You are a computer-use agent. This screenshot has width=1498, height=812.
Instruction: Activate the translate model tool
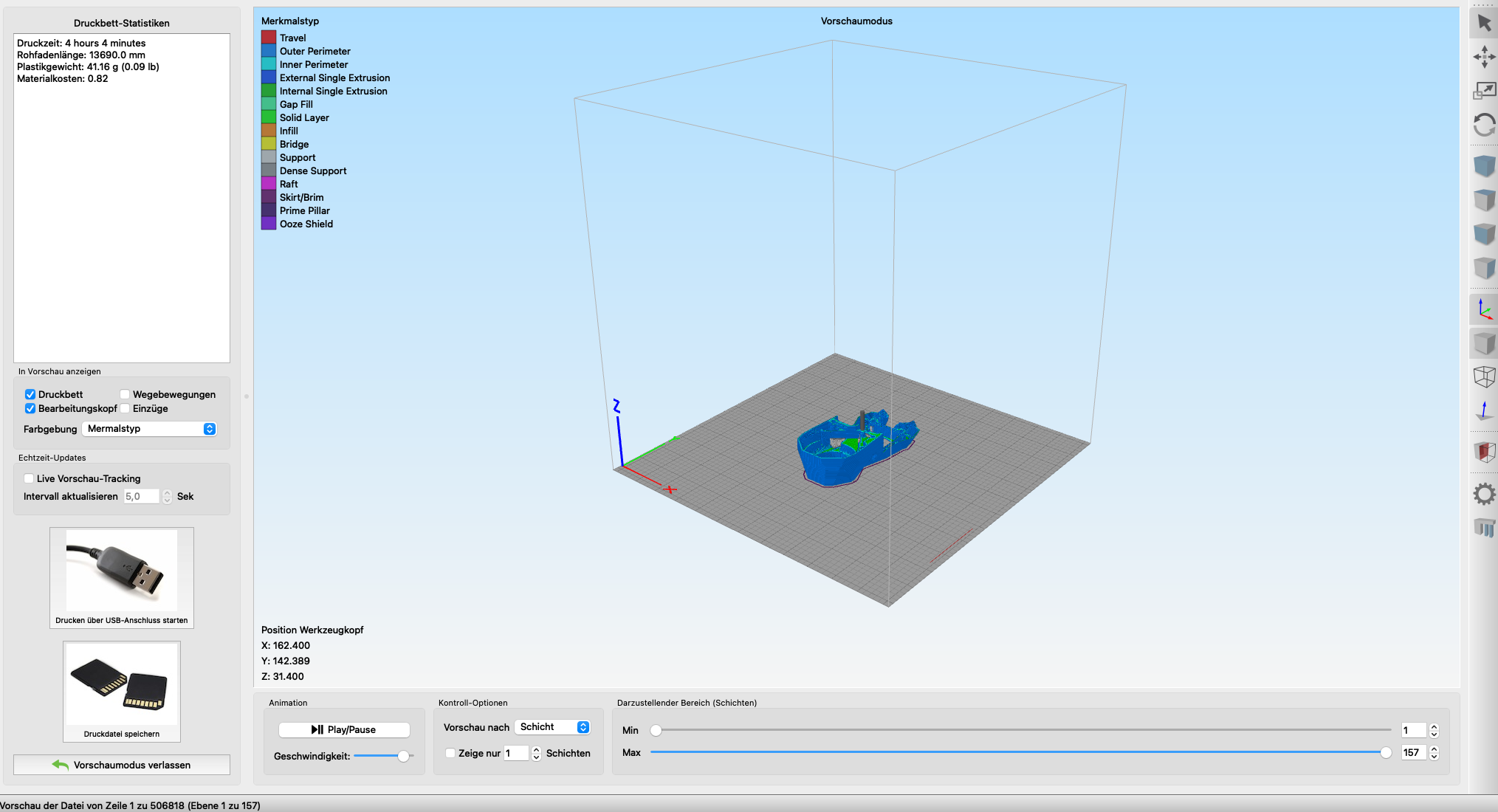[x=1484, y=57]
